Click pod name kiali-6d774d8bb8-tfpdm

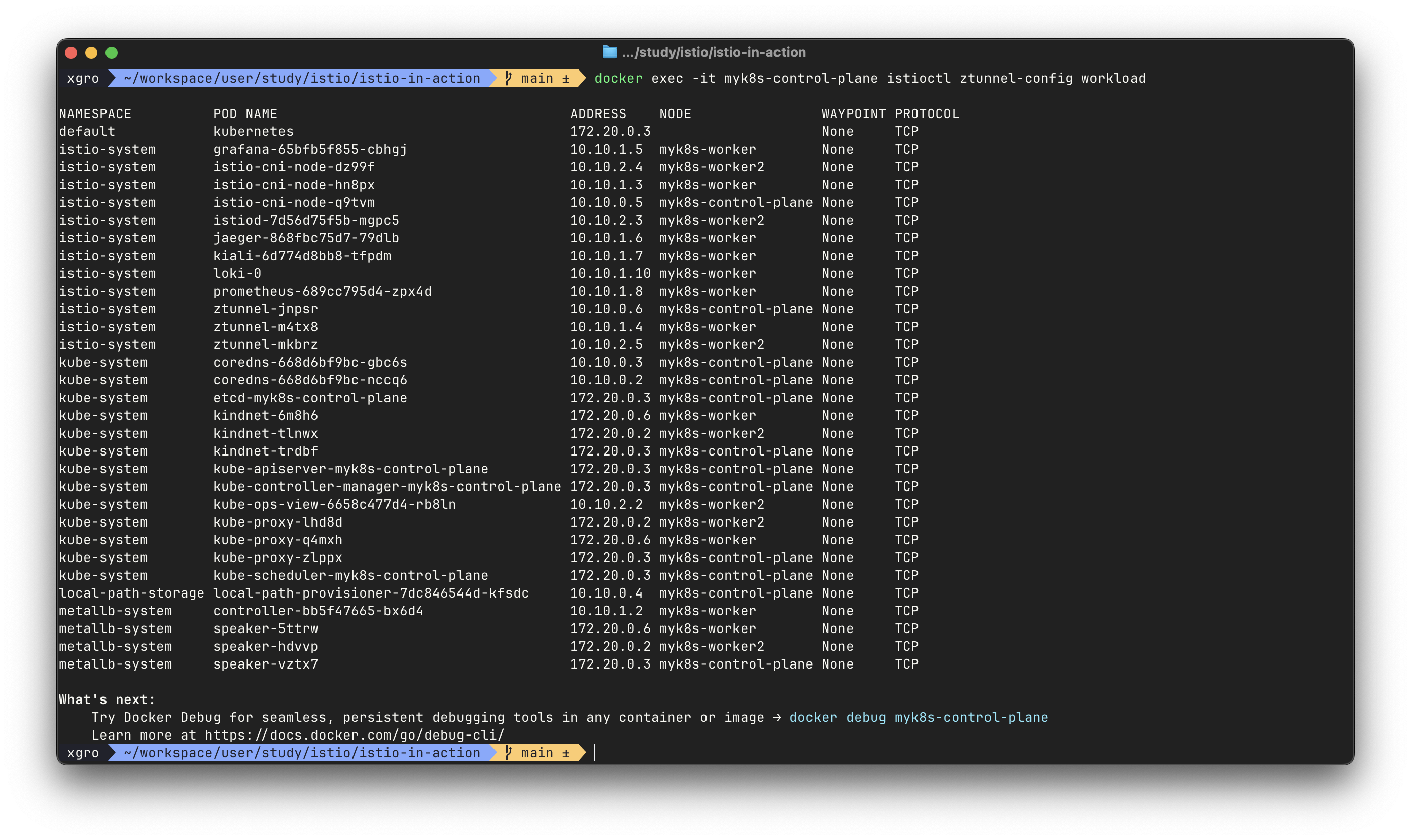pyautogui.click(x=302, y=256)
